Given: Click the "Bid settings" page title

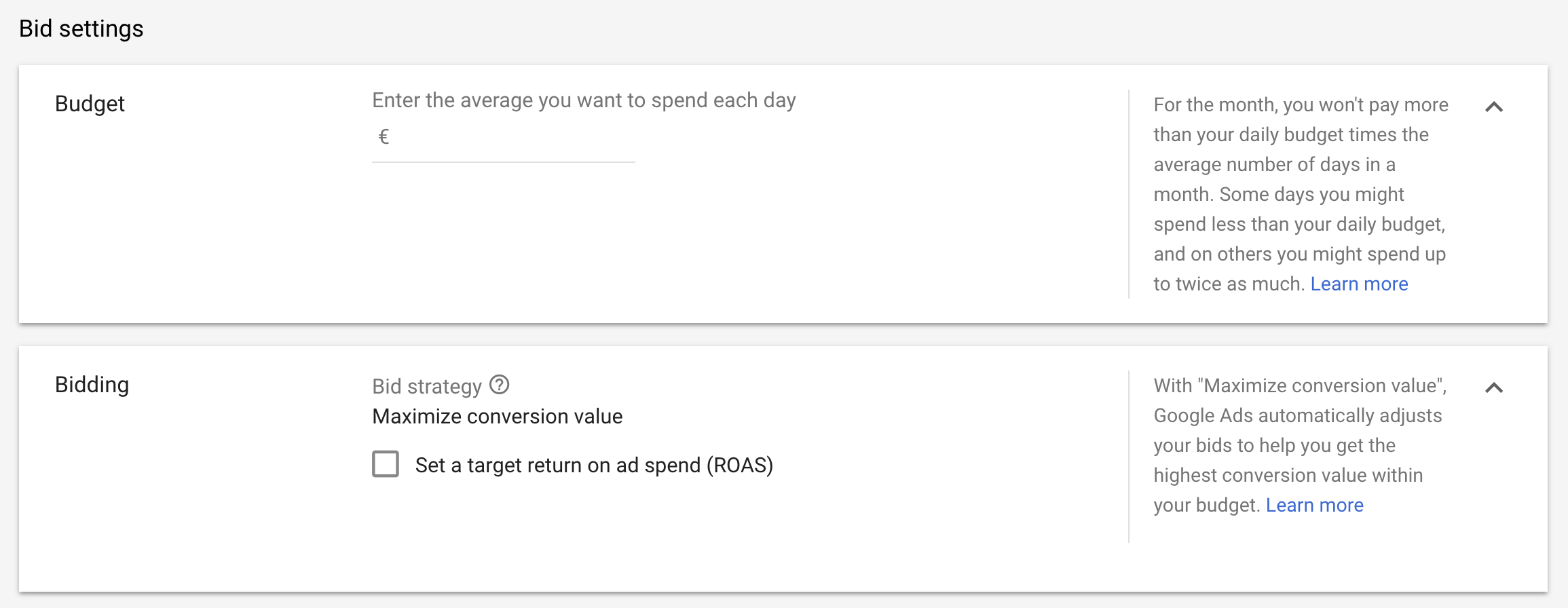Looking at the screenshot, I should [x=81, y=28].
